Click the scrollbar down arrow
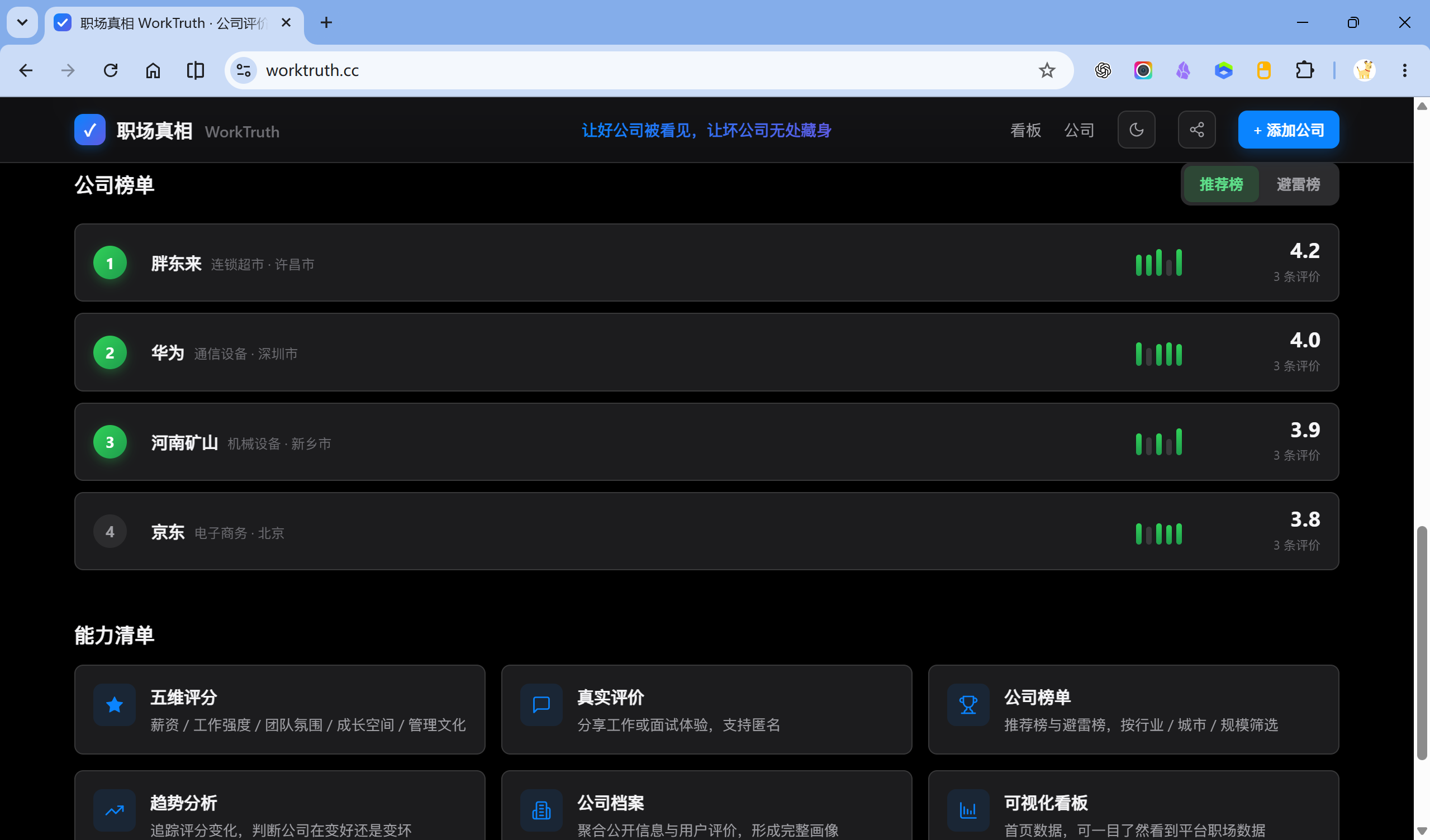 tap(1422, 832)
